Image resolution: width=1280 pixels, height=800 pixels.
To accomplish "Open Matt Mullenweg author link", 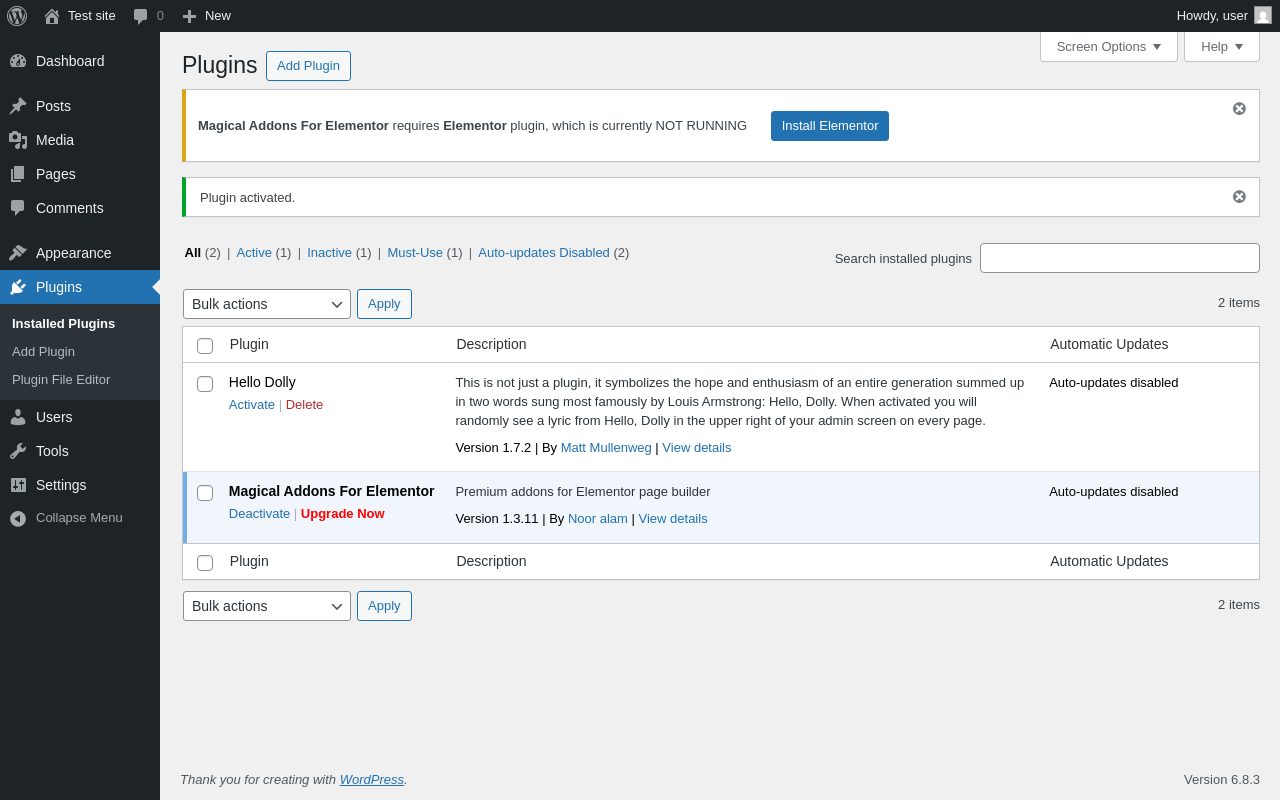I will 606,448.
